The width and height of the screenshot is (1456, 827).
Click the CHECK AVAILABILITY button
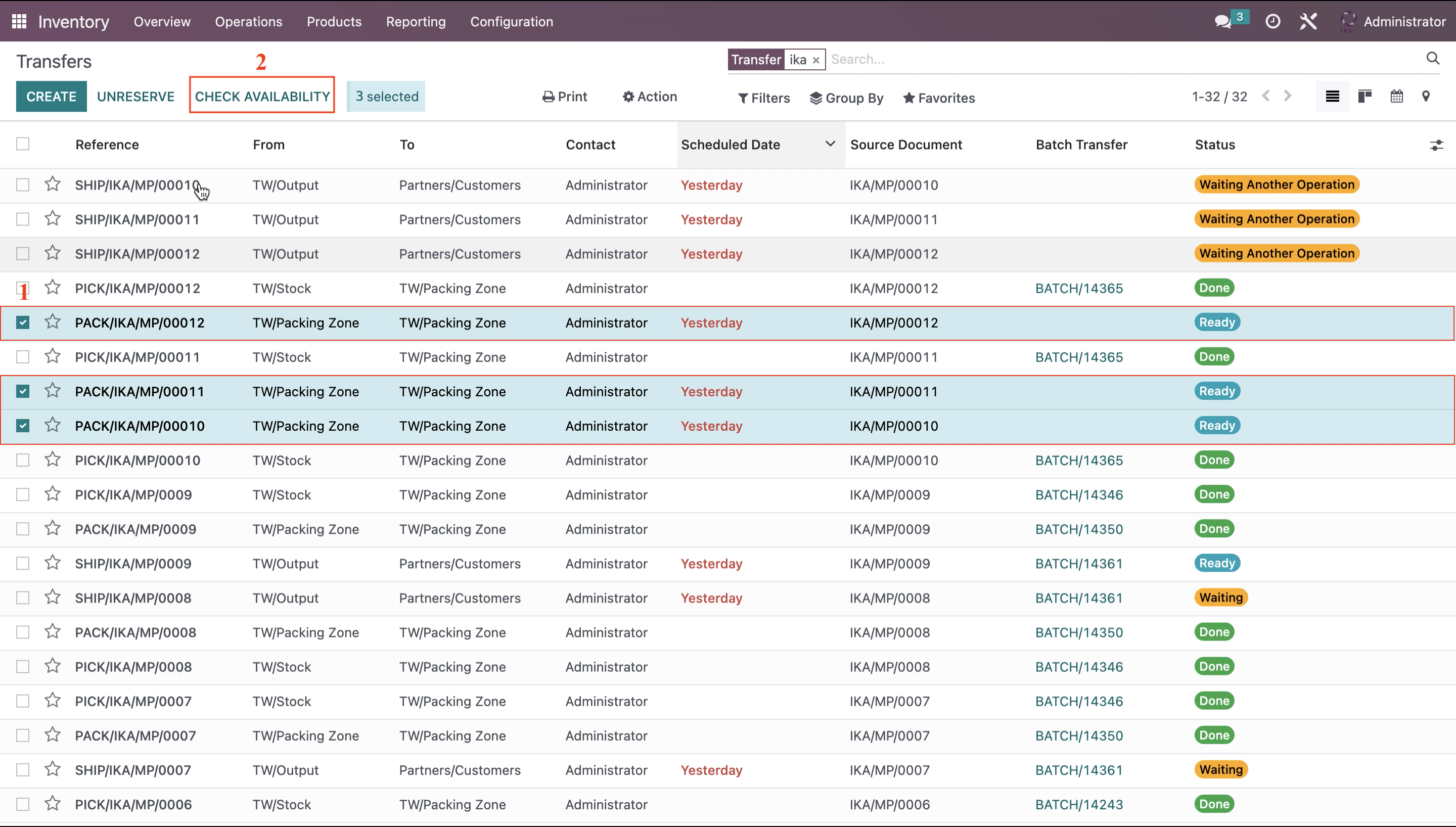262,96
